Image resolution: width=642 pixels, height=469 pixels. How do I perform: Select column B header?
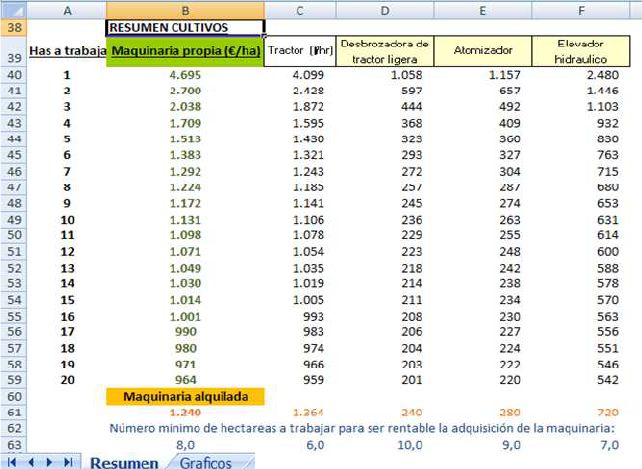(x=185, y=9)
